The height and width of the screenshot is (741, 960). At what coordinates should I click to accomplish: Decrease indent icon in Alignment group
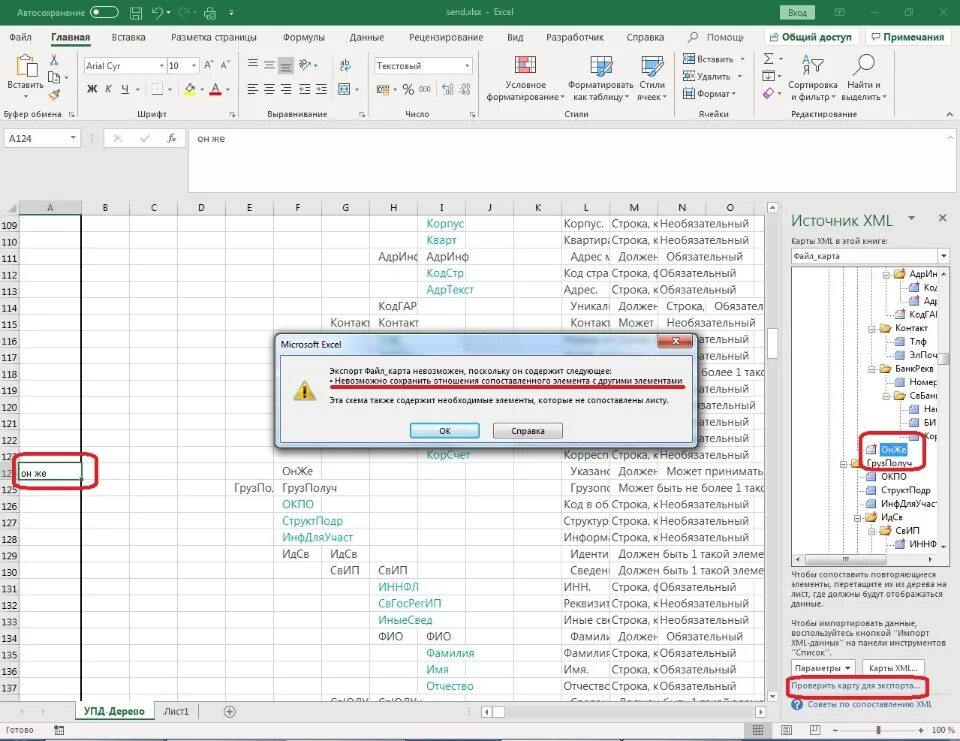tap(304, 89)
